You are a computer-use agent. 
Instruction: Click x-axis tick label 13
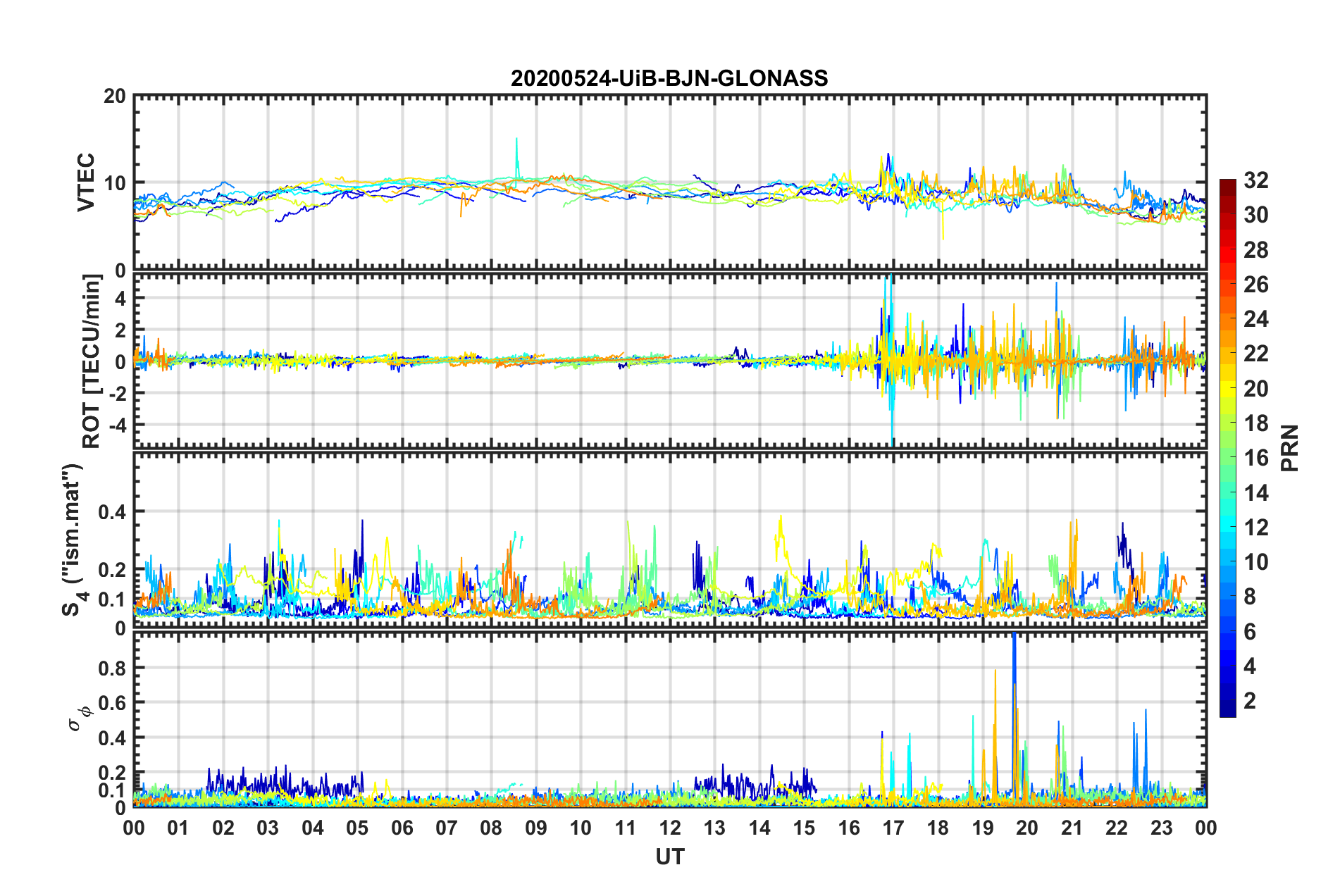pos(714,828)
